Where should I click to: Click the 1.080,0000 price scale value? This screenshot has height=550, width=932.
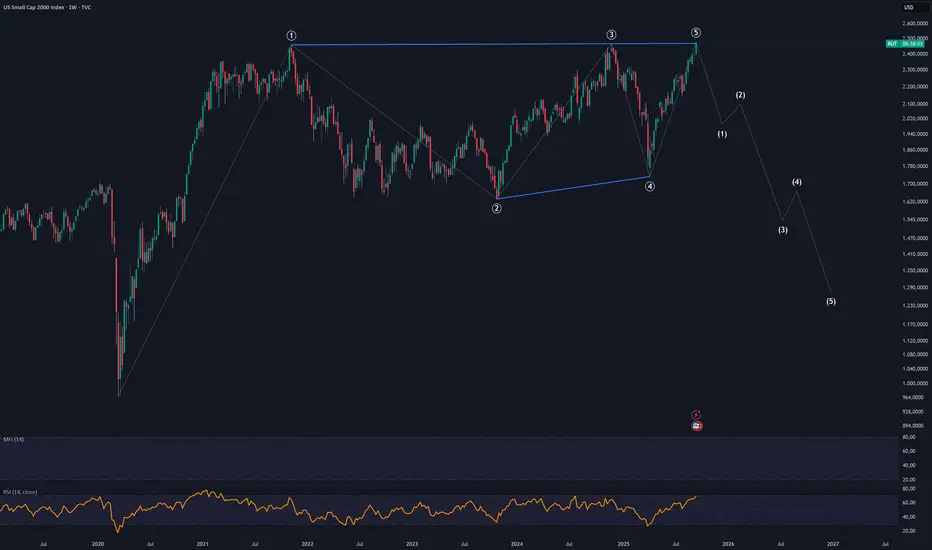[x=915, y=354]
